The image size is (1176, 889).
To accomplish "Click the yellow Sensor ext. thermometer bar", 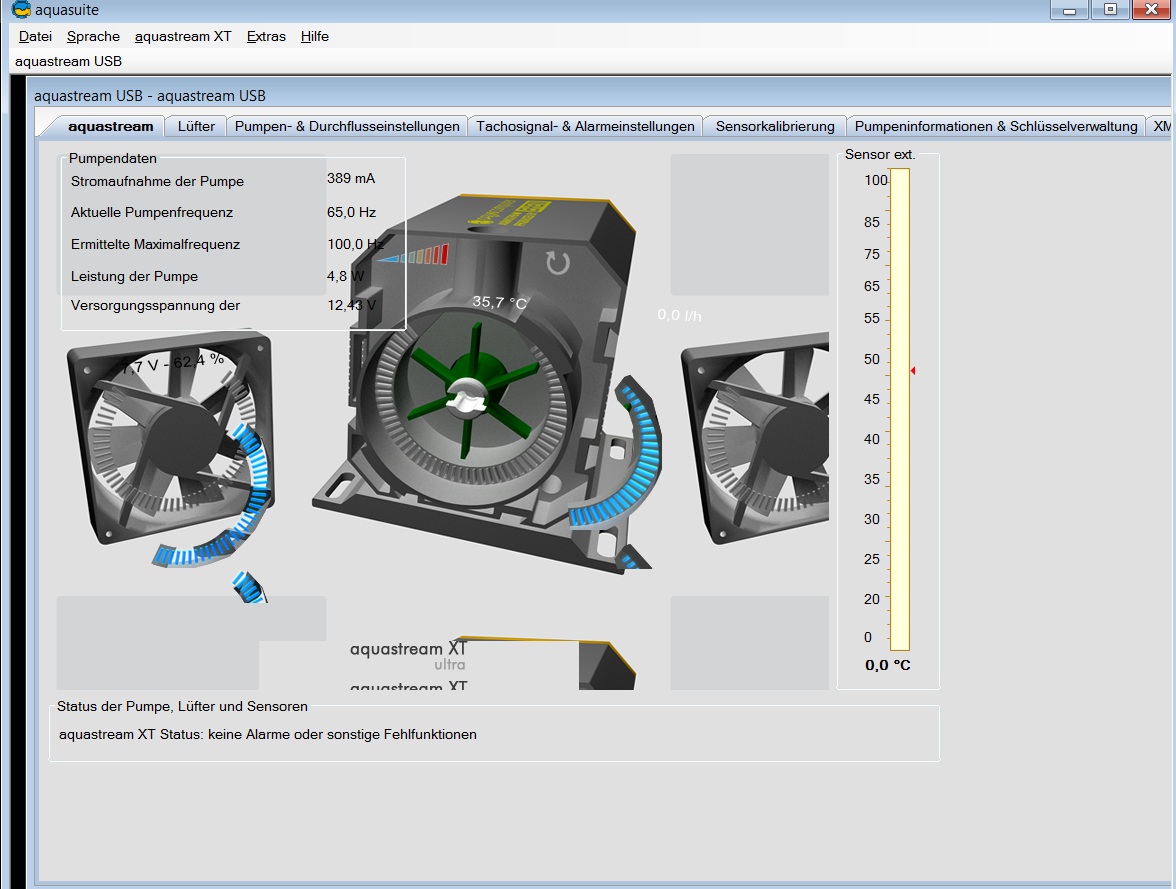I will coord(899,410).
